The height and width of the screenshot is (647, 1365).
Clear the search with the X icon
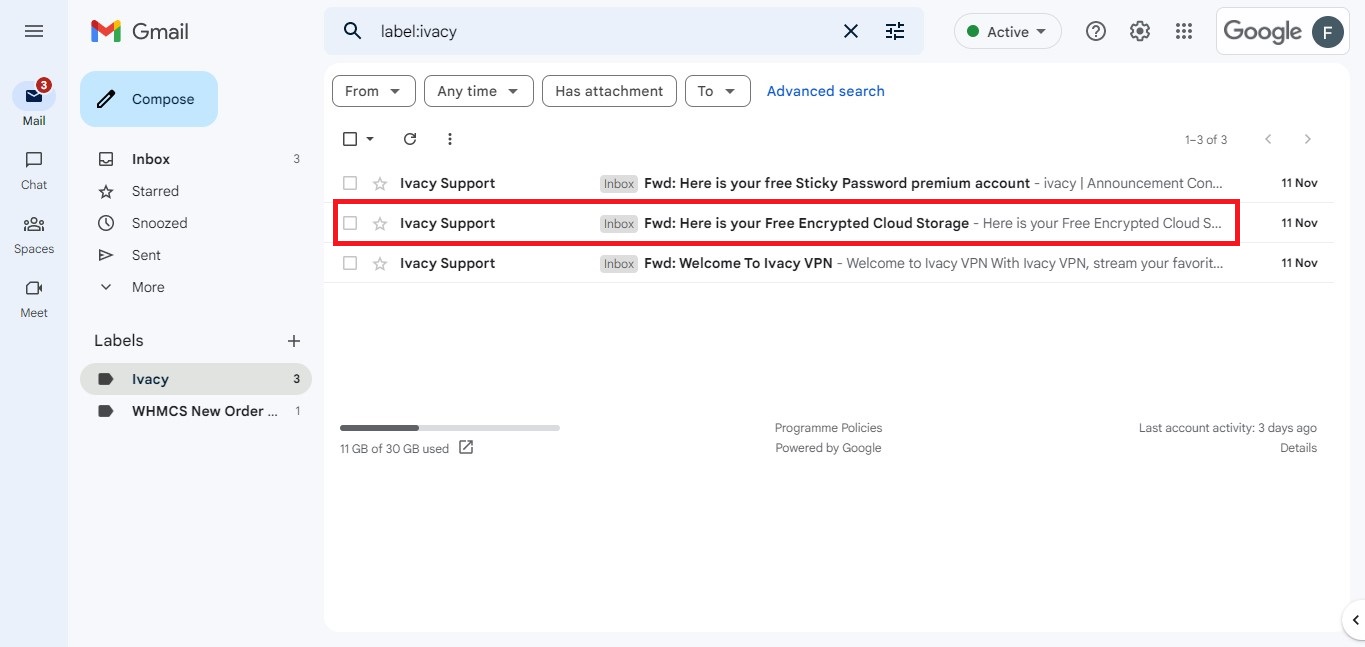[x=851, y=31]
